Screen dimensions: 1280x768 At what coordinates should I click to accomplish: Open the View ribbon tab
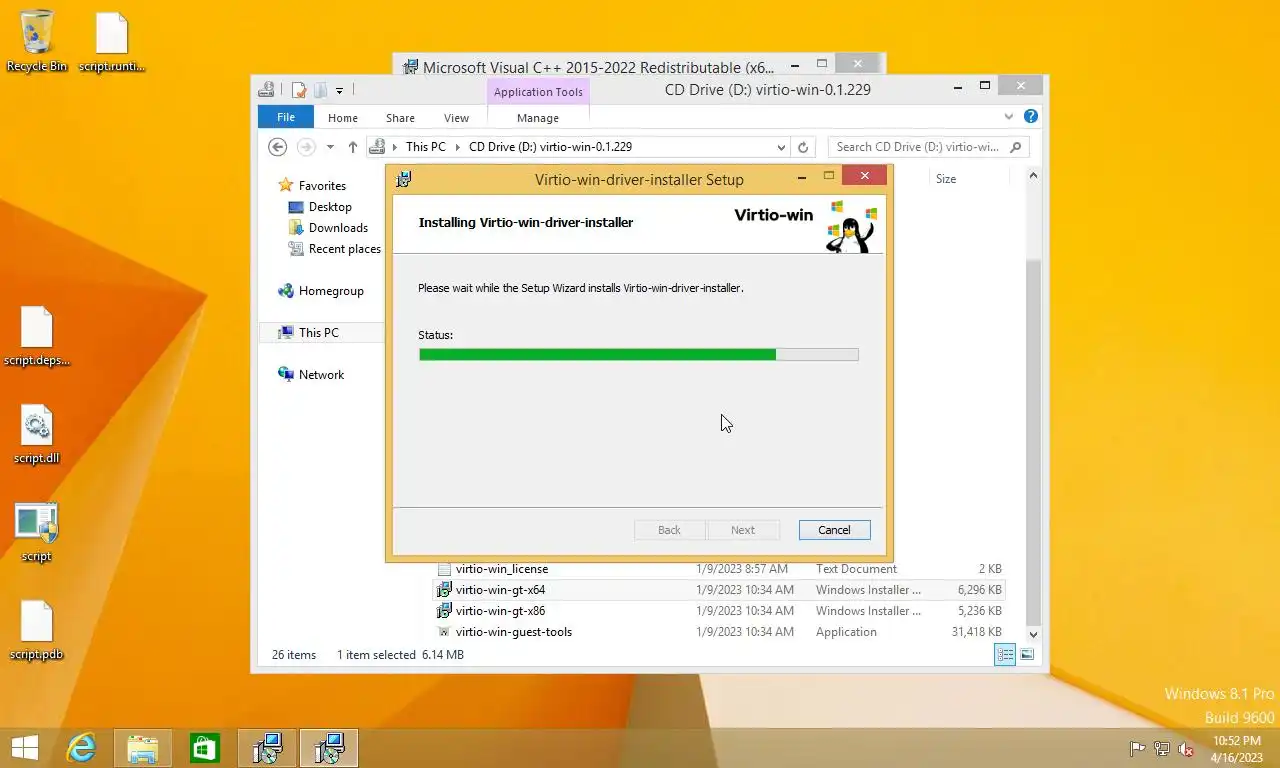coord(456,118)
